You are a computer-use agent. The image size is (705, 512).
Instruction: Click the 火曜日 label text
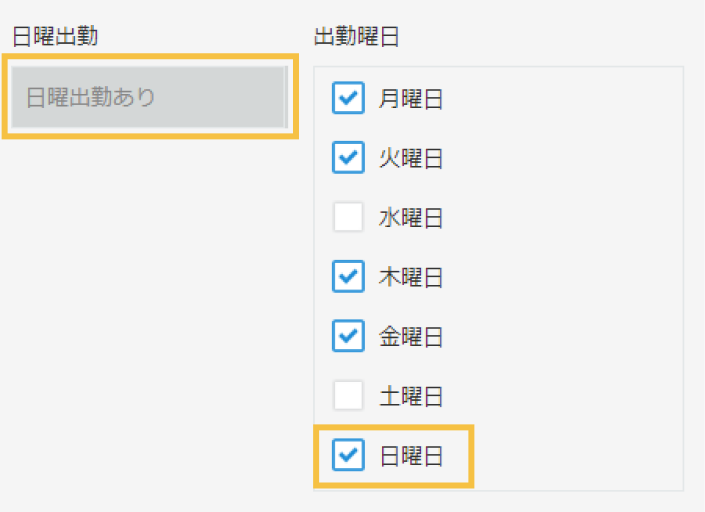tap(410, 158)
